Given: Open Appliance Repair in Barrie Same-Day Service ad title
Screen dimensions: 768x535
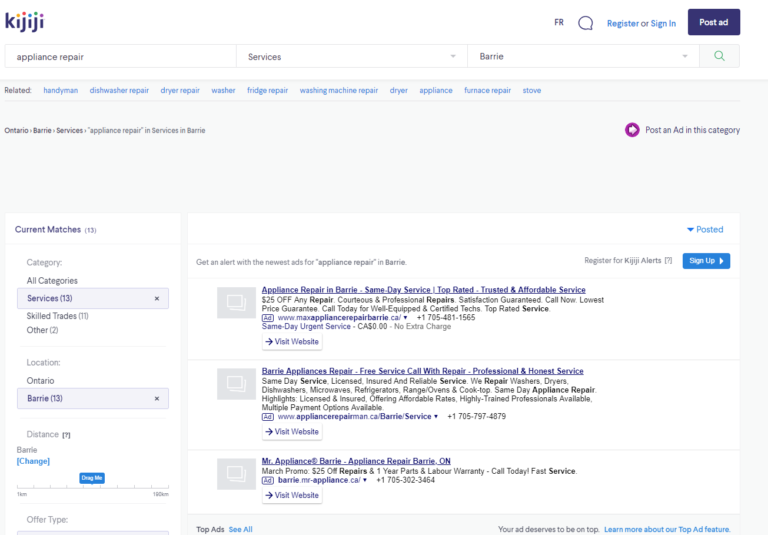Looking at the screenshot, I should pyautogui.click(x=423, y=290).
